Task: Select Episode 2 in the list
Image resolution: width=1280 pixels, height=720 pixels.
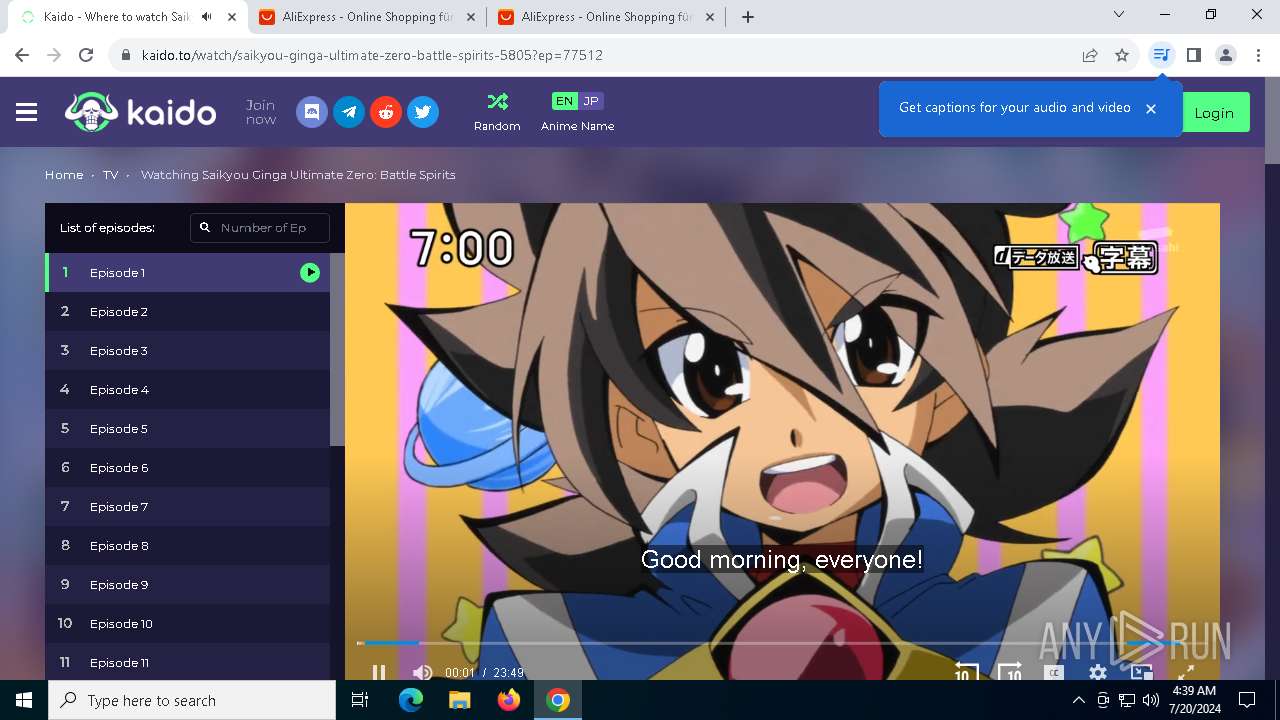Action: click(x=187, y=311)
